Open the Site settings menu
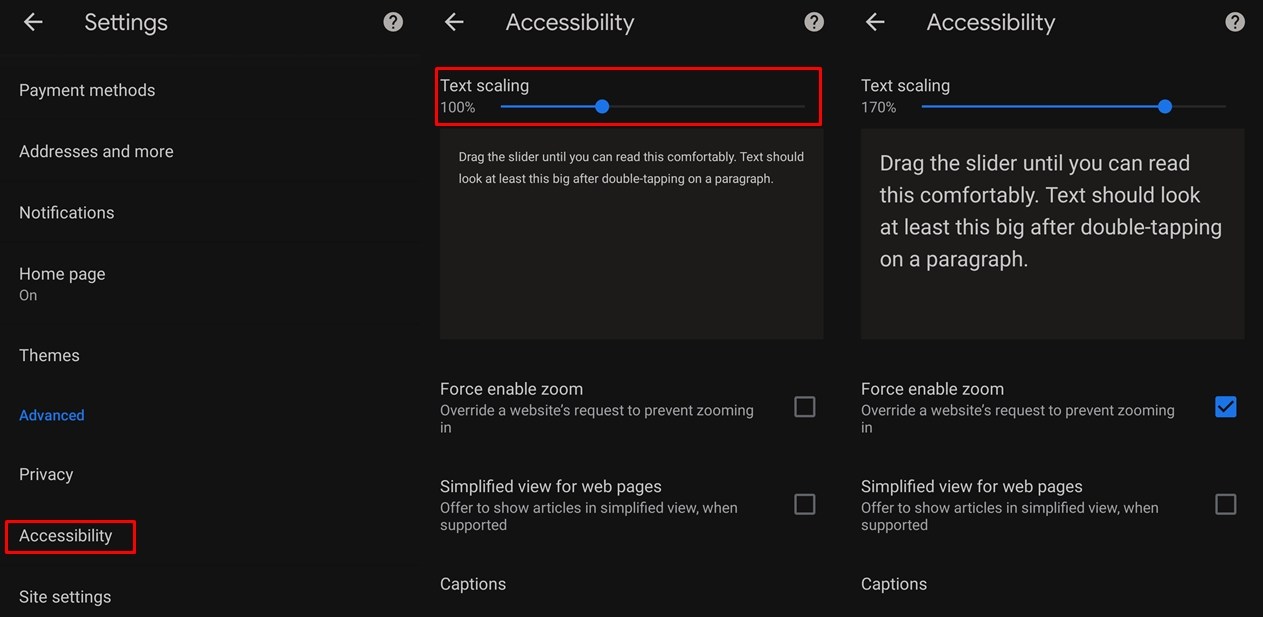 [x=64, y=596]
